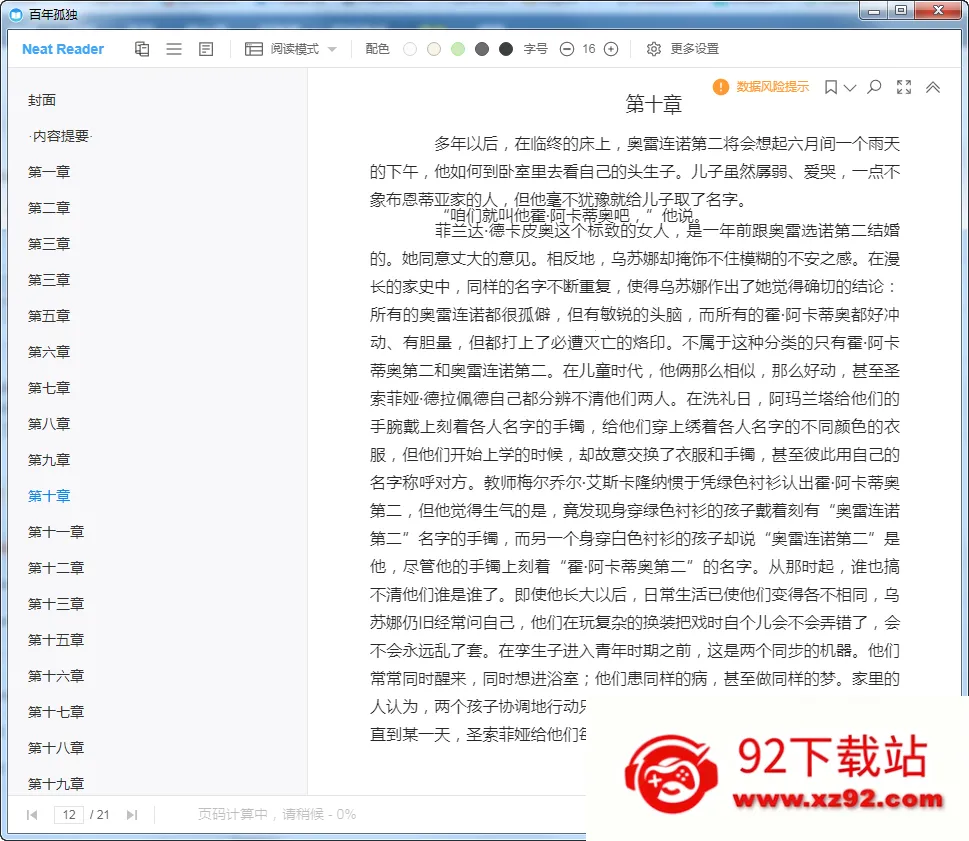
Task: Click the 数据风险提示 warning link
Action: coord(761,87)
